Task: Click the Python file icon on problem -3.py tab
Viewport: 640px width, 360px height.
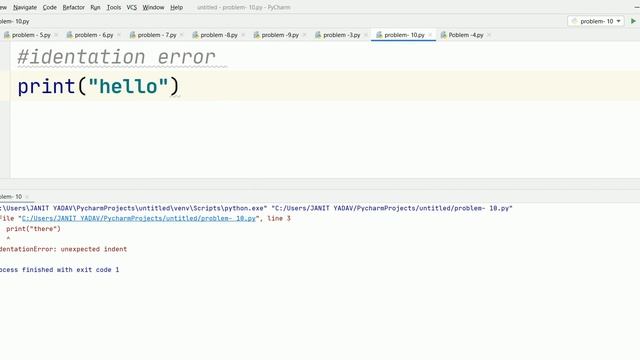Action: click(x=318, y=35)
